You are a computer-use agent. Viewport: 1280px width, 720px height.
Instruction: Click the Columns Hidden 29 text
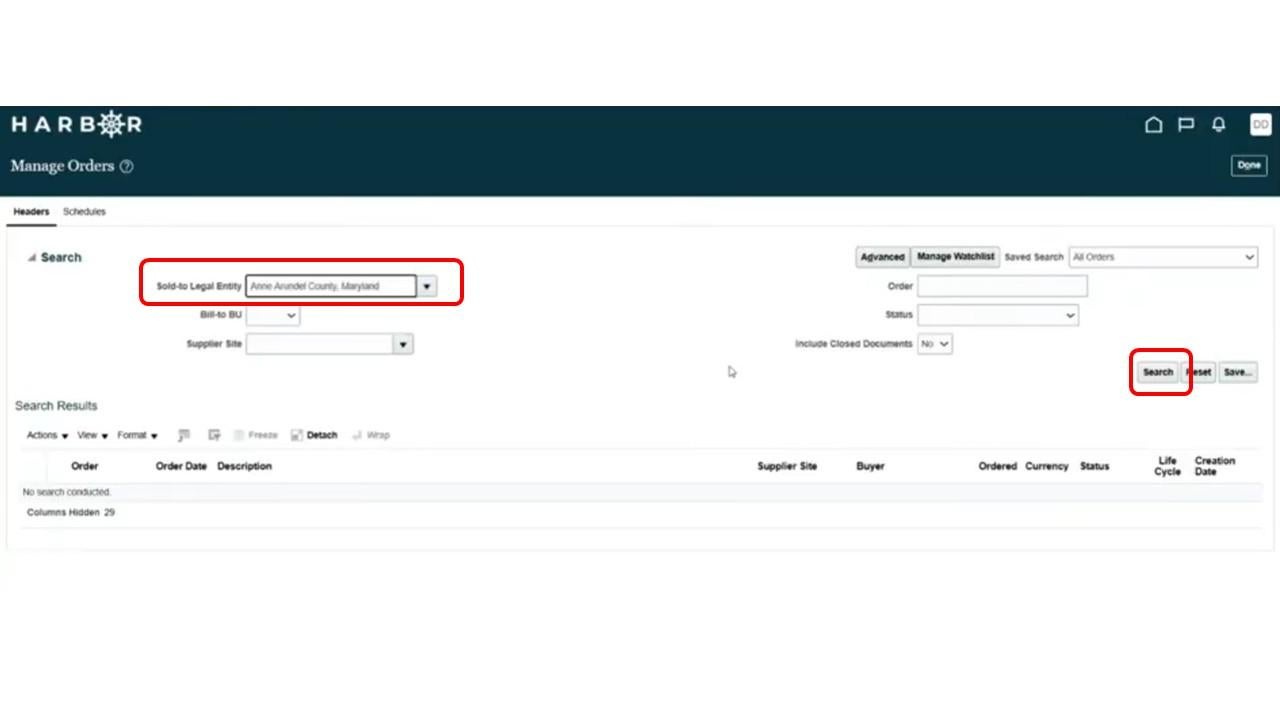click(71, 512)
